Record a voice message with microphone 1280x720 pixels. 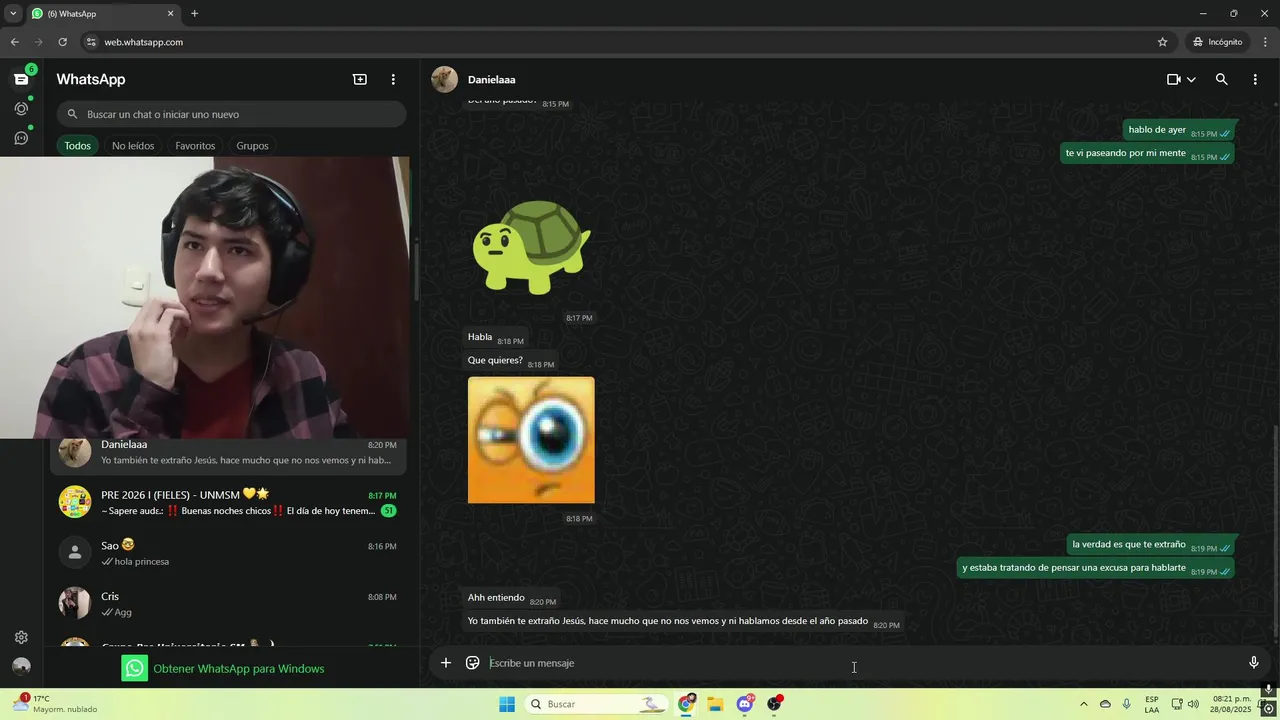tap(1254, 663)
